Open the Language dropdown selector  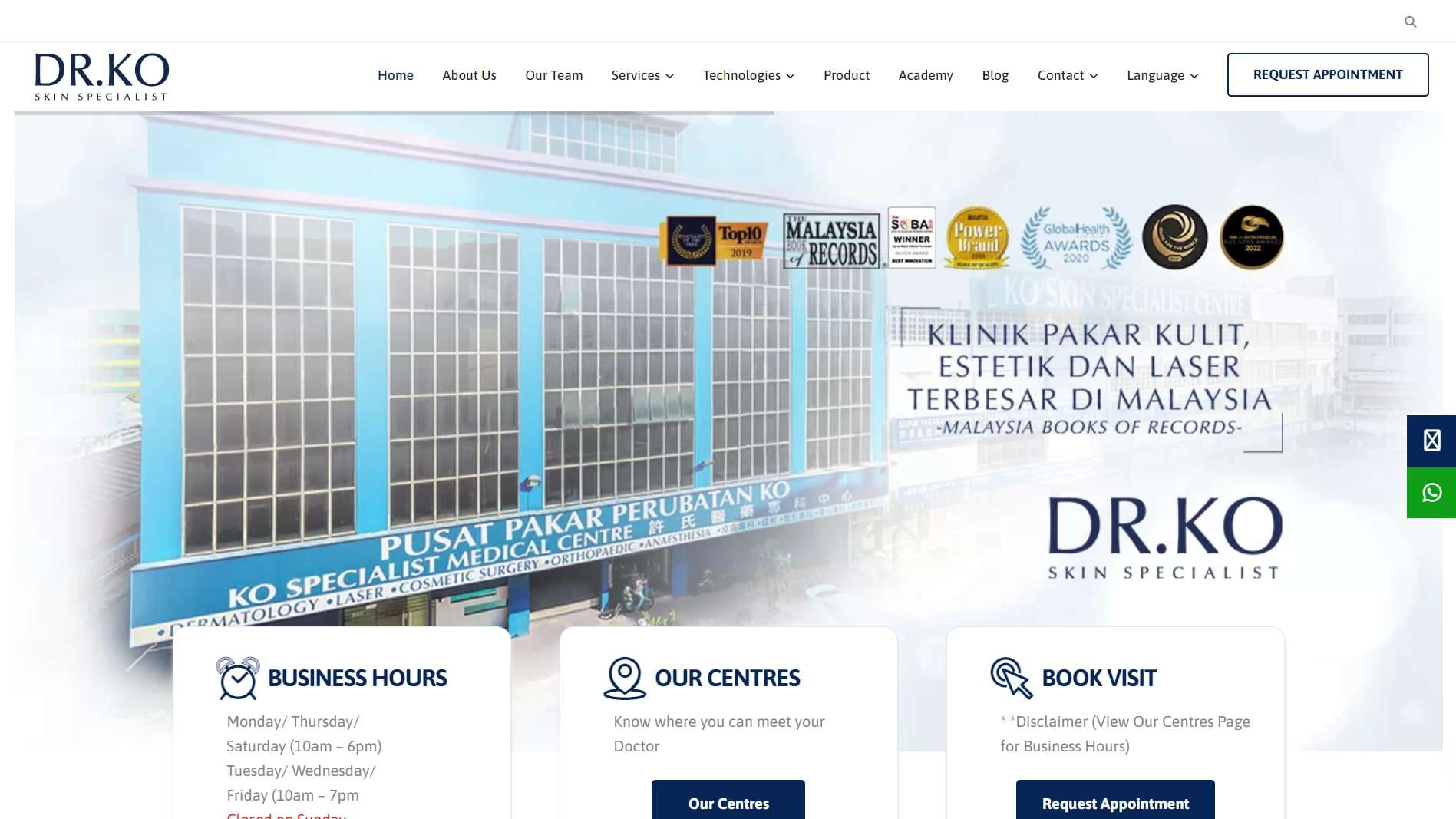click(1162, 75)
